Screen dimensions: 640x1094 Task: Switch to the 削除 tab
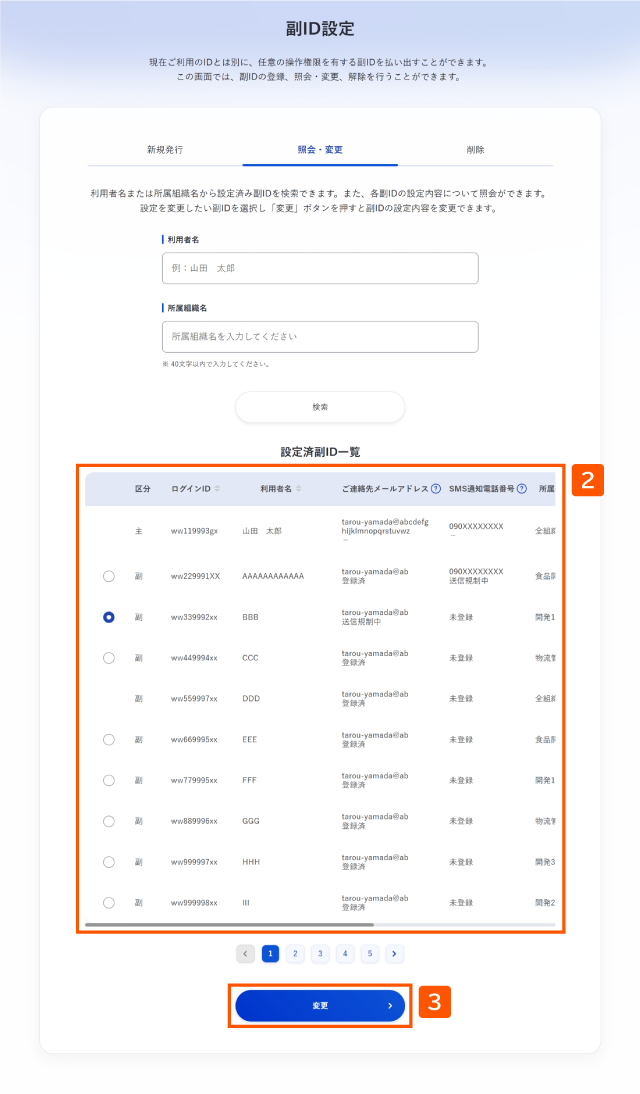pyautogui.click(x=475, y=150)
